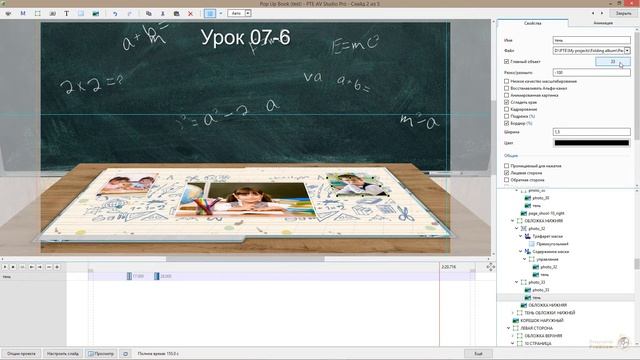640x360 pixels.
Task: Click the minus remove keyframe button
Action: click(x=49, y=267)
